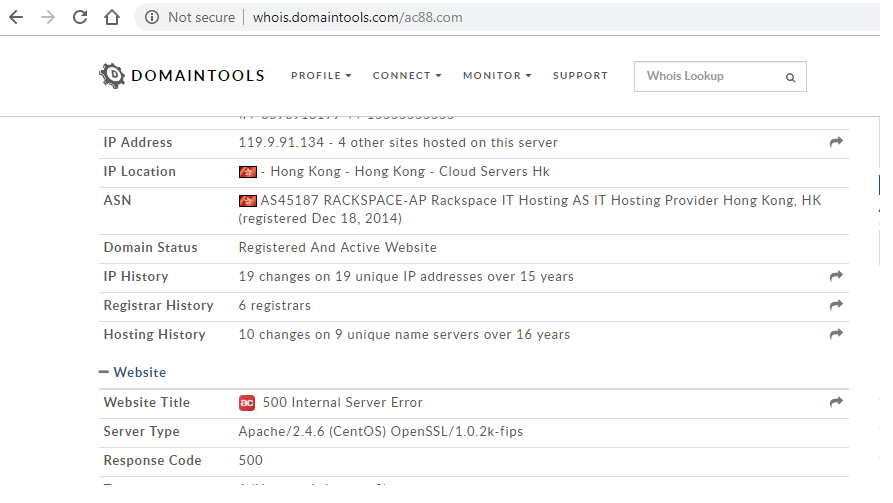Open the SUPPORT menu item
This screenshot has width=893, height=503.
pyautogui.click(x=580, y=75)
